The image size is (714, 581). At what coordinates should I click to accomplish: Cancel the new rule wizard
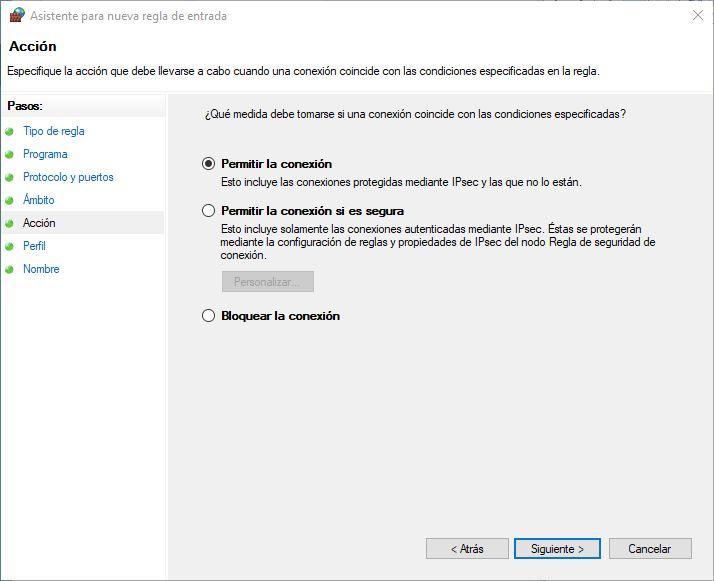[649, 549]
